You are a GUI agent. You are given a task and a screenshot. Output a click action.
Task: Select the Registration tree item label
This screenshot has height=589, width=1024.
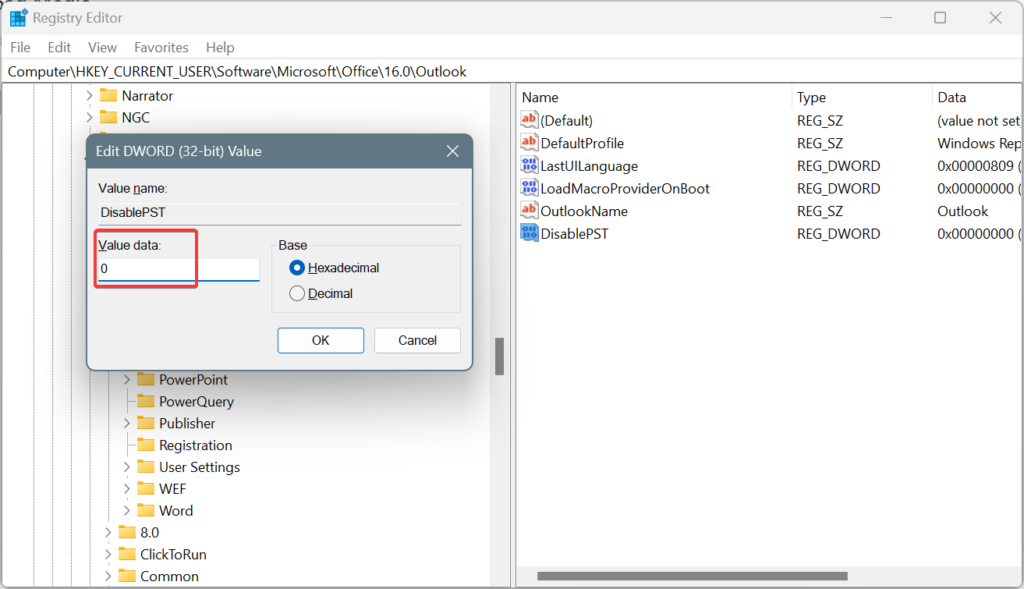[196, 445]
